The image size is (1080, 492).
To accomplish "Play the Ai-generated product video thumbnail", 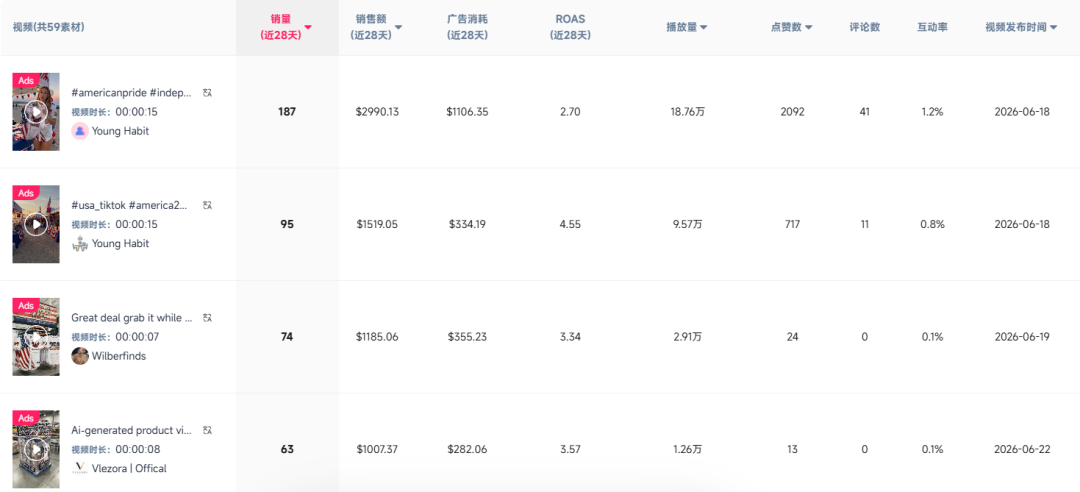I will [36, 449].
